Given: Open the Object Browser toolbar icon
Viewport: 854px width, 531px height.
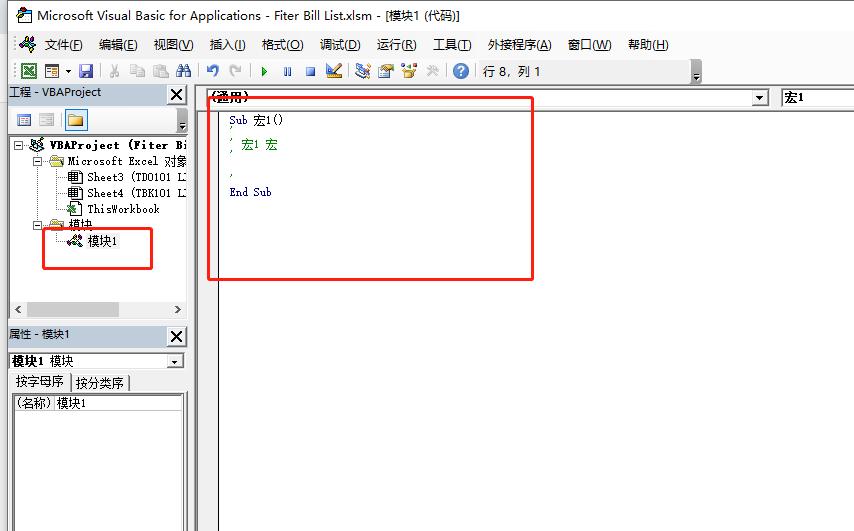Looking at the screenshot, I should pyautogui.click(x=409, y=71).
